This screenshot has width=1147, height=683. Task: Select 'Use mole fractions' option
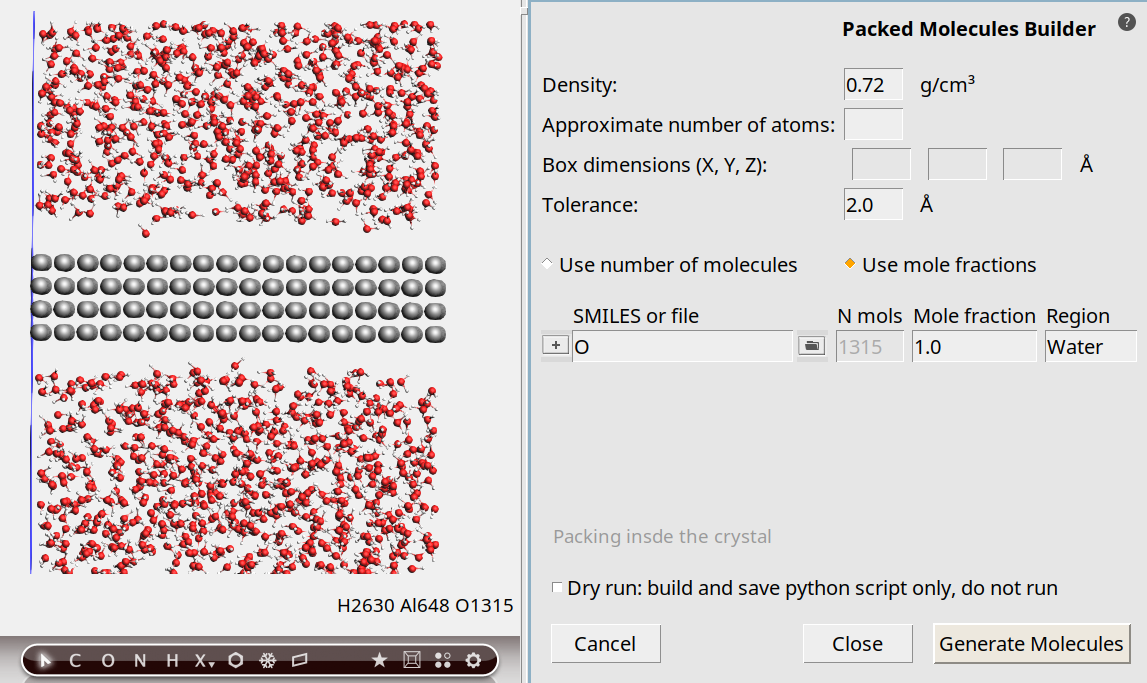click(x=850, y=265)
